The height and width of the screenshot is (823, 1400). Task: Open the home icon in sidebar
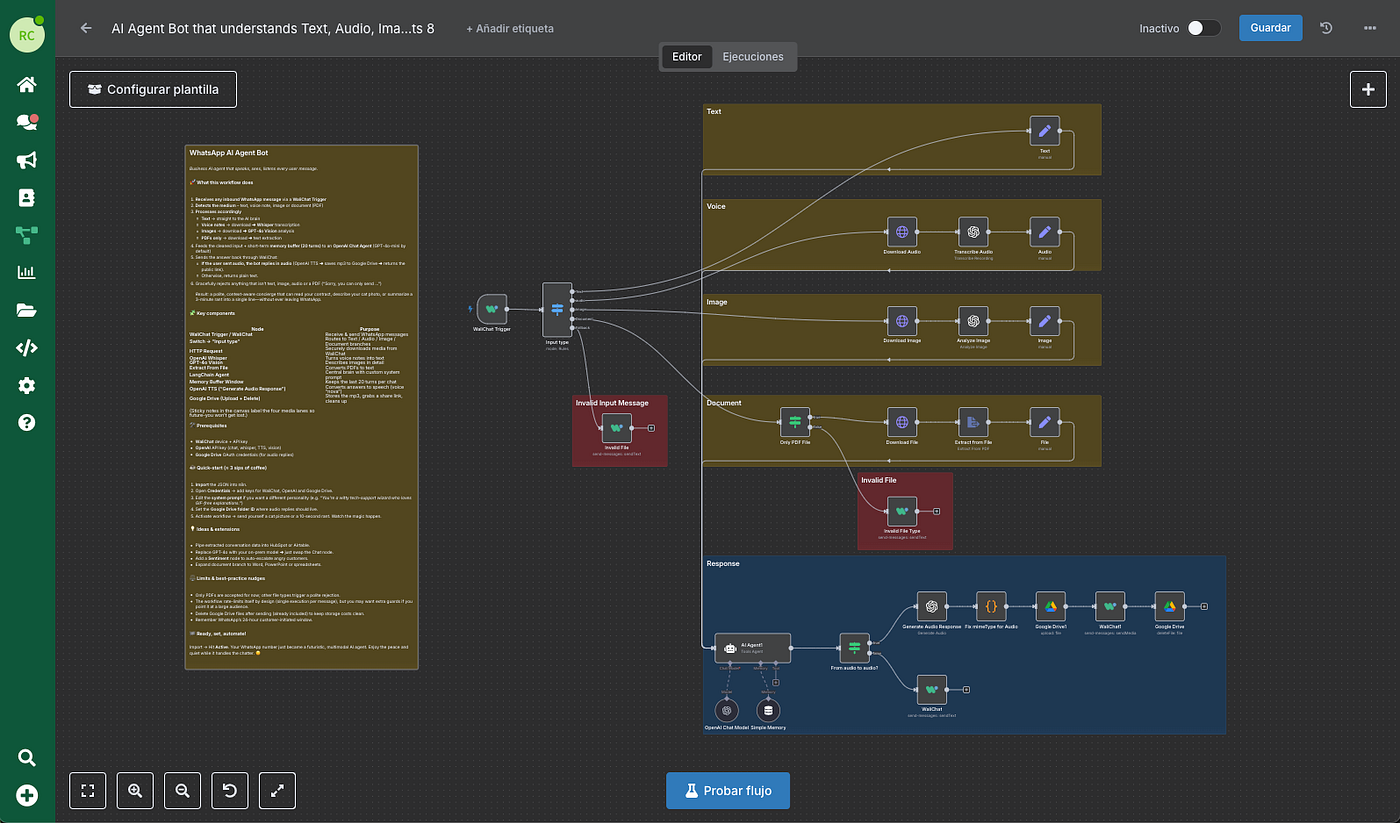pyautogui.click(x=27, y=84)
